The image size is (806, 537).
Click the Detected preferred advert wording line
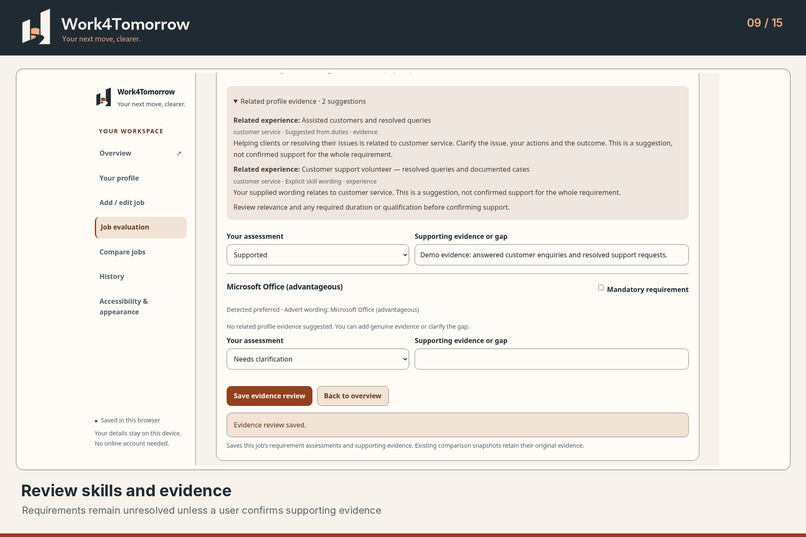(x=323, y=310)
